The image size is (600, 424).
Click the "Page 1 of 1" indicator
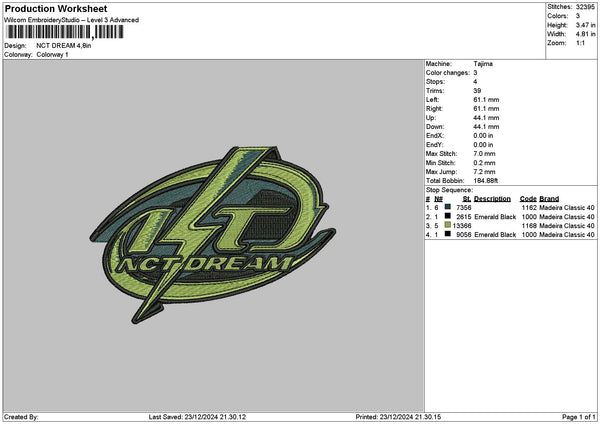pos(579,417)
